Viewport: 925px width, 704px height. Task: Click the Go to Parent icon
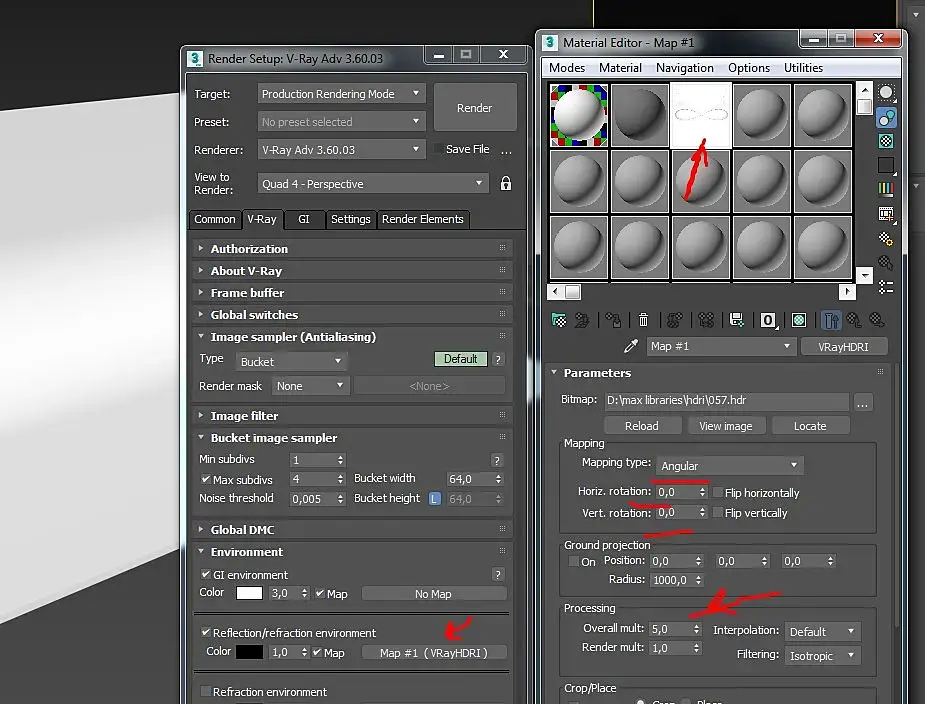point(854,320)
